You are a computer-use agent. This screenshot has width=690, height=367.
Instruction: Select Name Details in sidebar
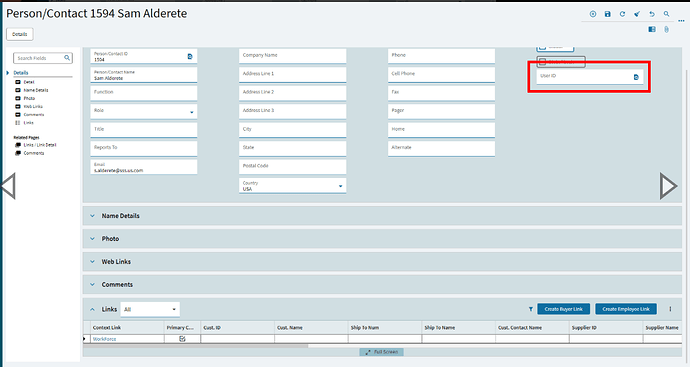point(36,90)
